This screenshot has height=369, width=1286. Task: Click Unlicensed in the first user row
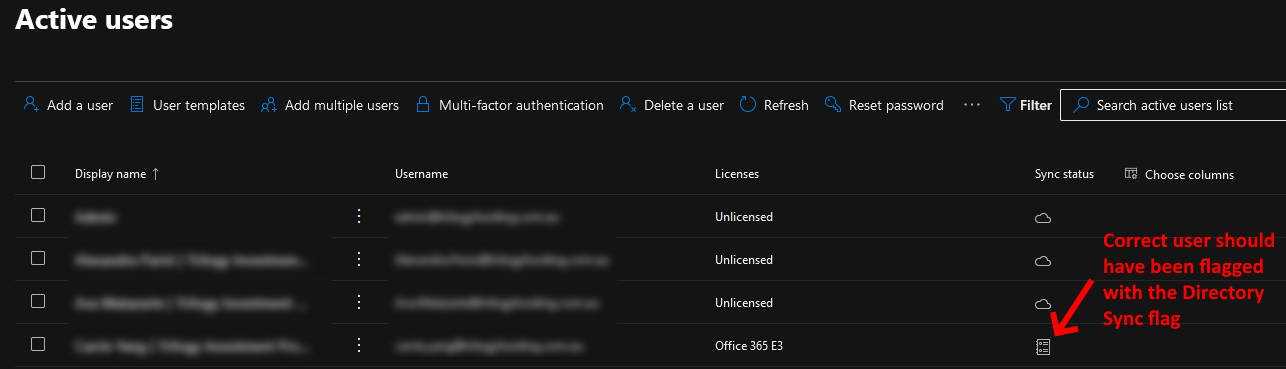(744, 217)
